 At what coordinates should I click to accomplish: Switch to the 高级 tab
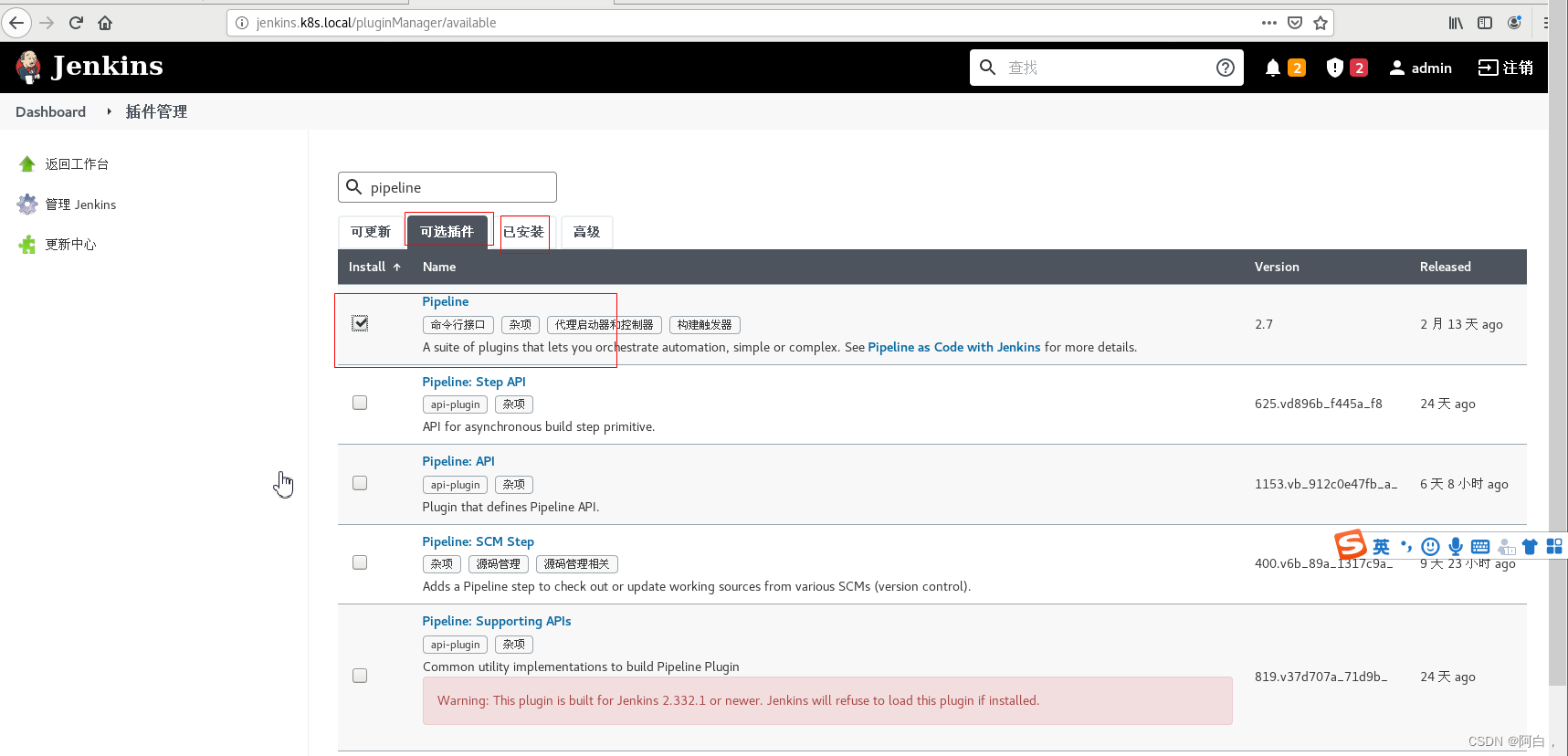point(586,232)
